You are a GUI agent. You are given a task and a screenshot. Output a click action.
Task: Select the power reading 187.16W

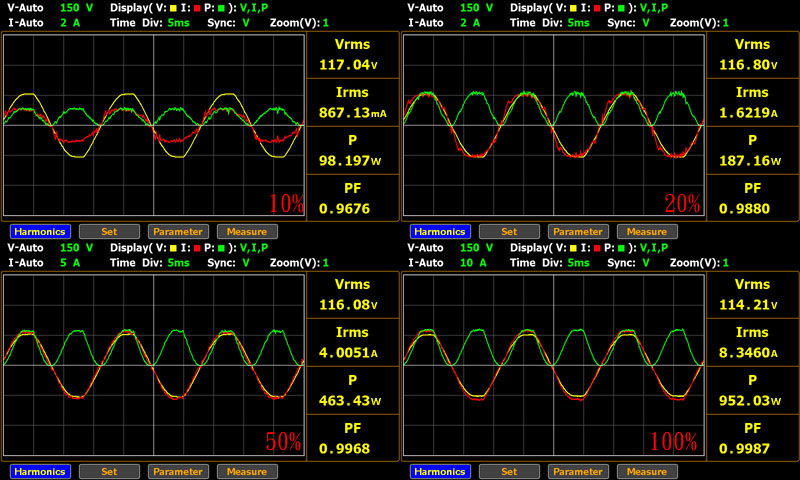tap(750, 161)
